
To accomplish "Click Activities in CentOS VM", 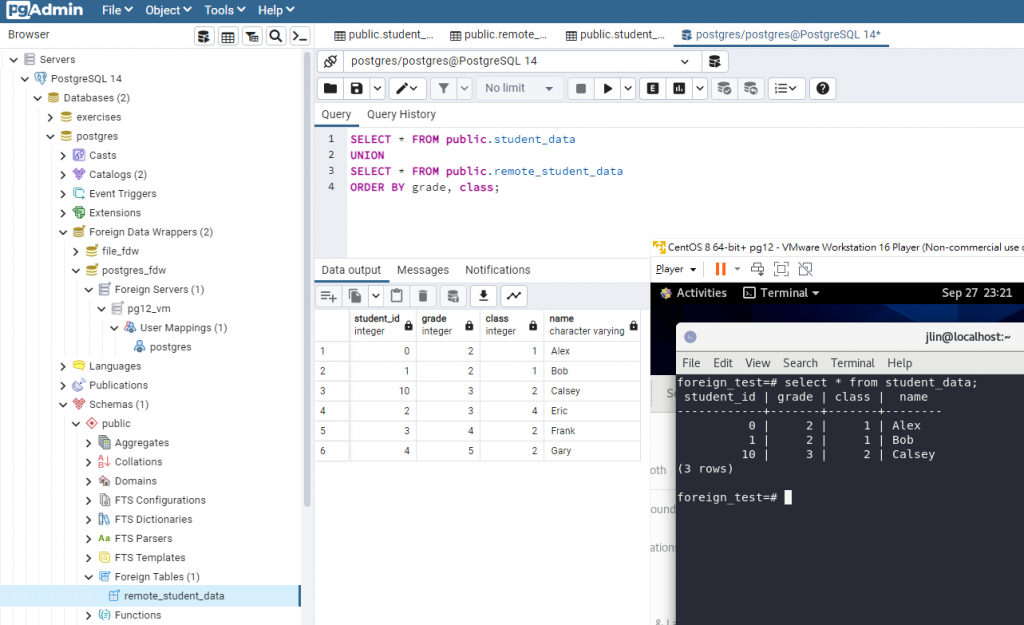I will point(694,293).
